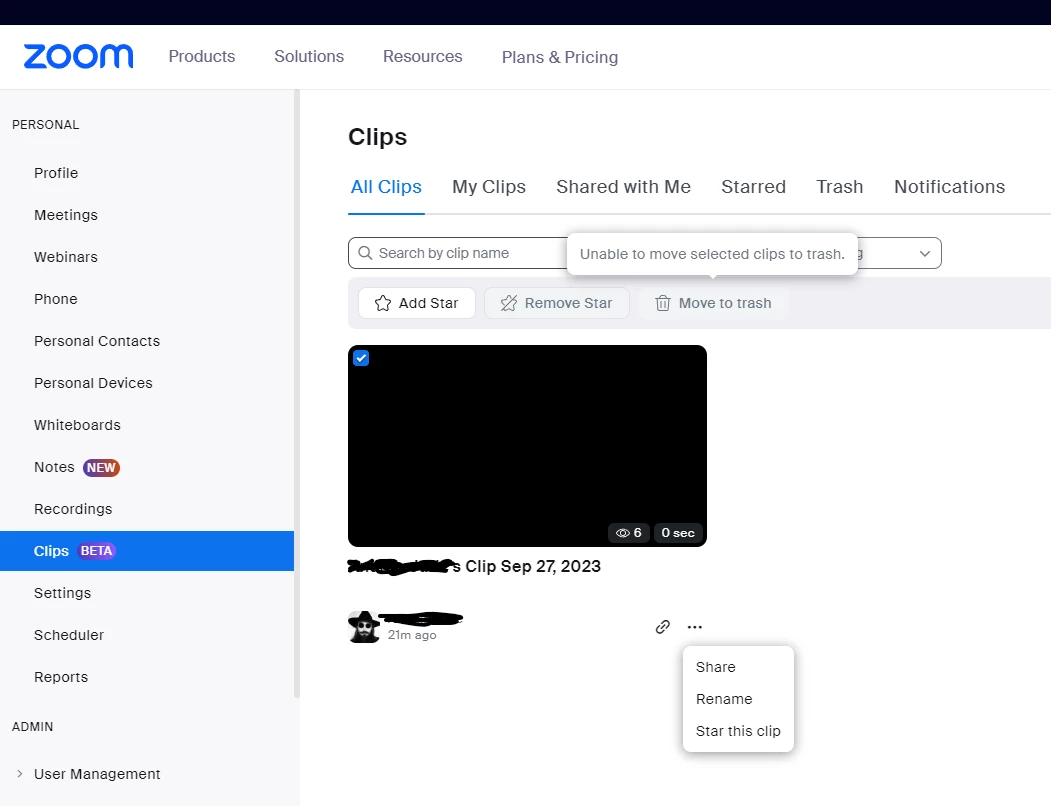The width and height of the screenshot is (1051, 806).
Task: Select Clips in the sidebar
Action: tap(147, 551)
